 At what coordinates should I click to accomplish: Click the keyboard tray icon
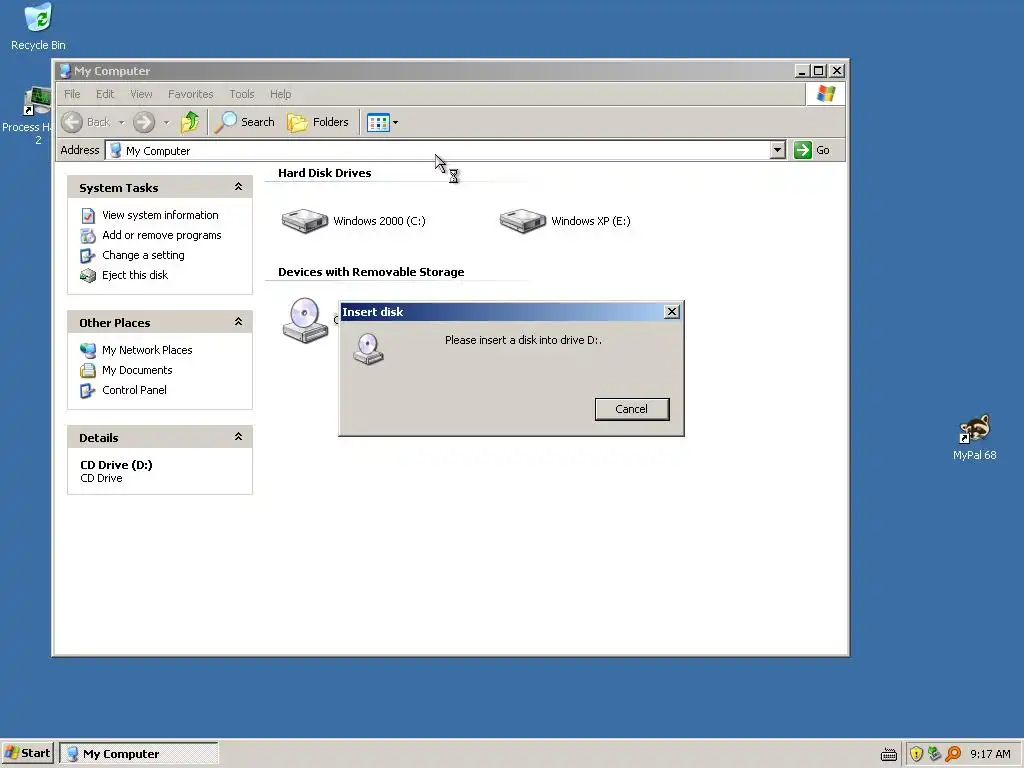[889, 754]
